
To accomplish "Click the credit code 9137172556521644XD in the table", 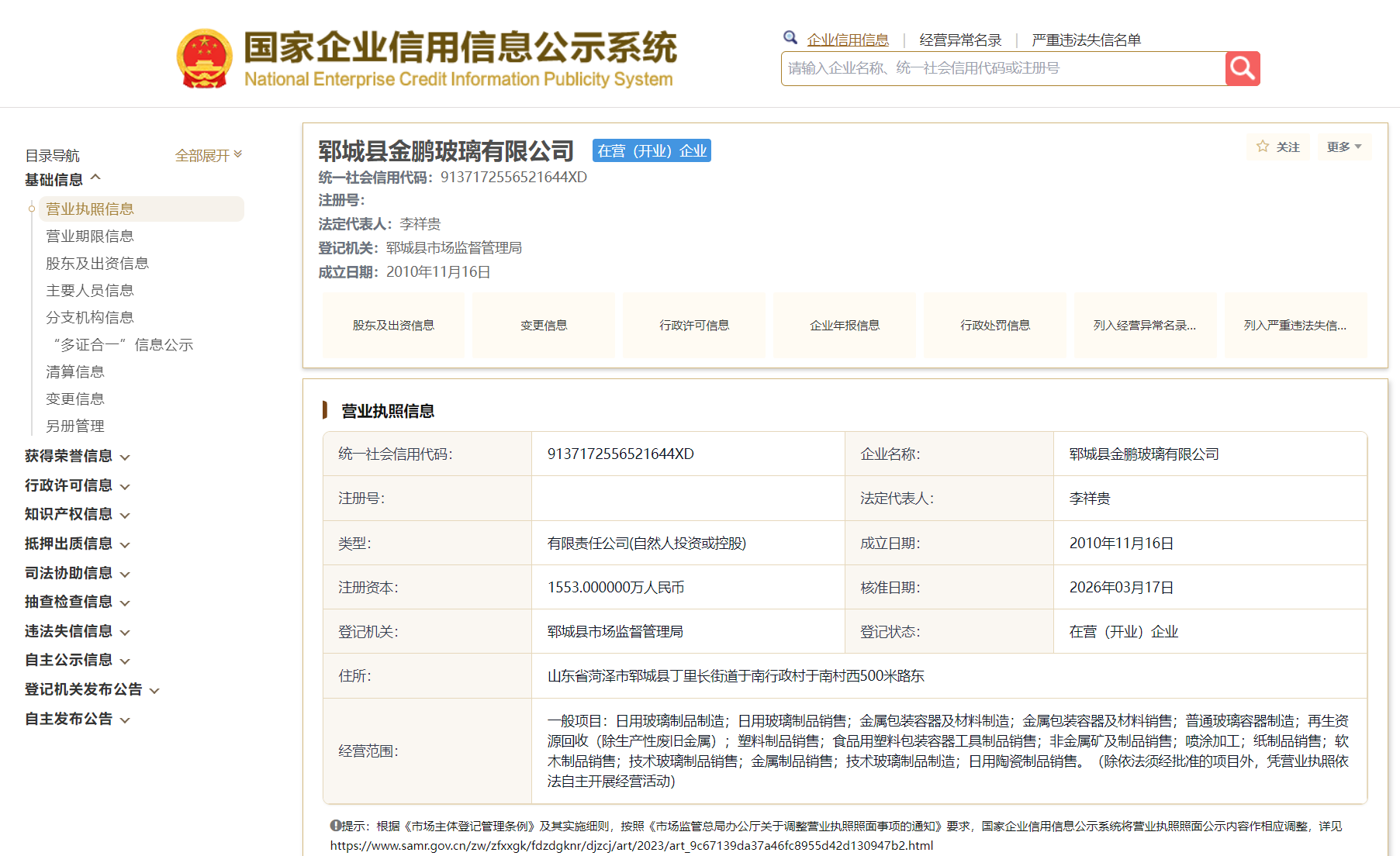I will [620, 454].
